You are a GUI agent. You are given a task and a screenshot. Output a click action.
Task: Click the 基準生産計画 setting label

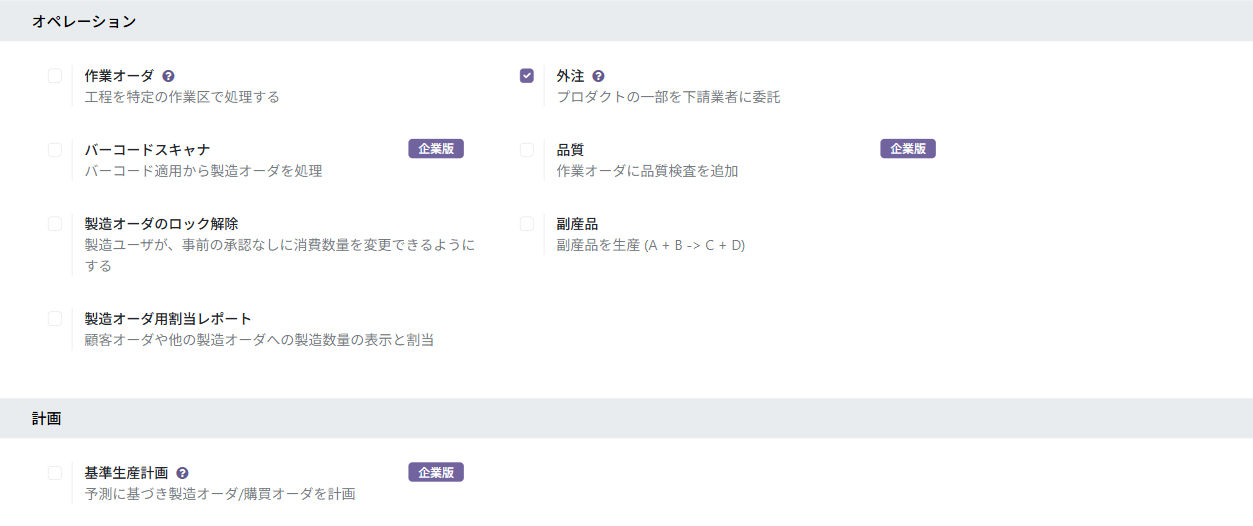[126, 473]
